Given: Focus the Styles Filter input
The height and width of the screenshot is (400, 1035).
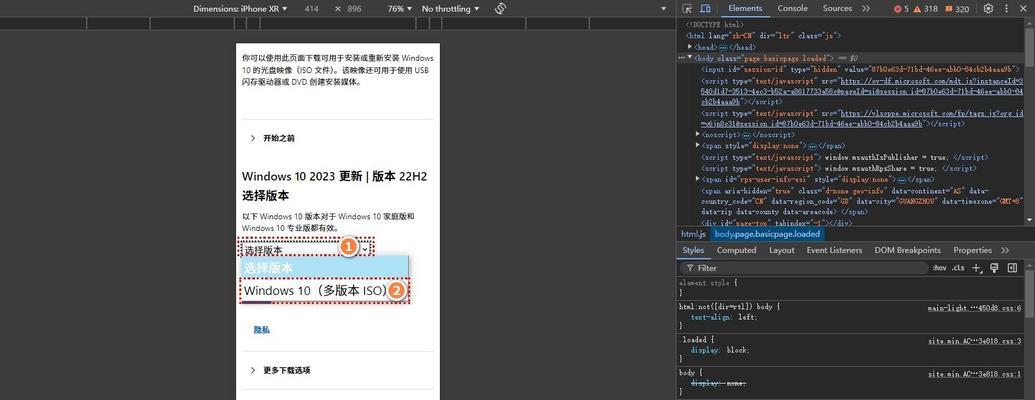Looking at the screenshot, I should tap(804, 268).
